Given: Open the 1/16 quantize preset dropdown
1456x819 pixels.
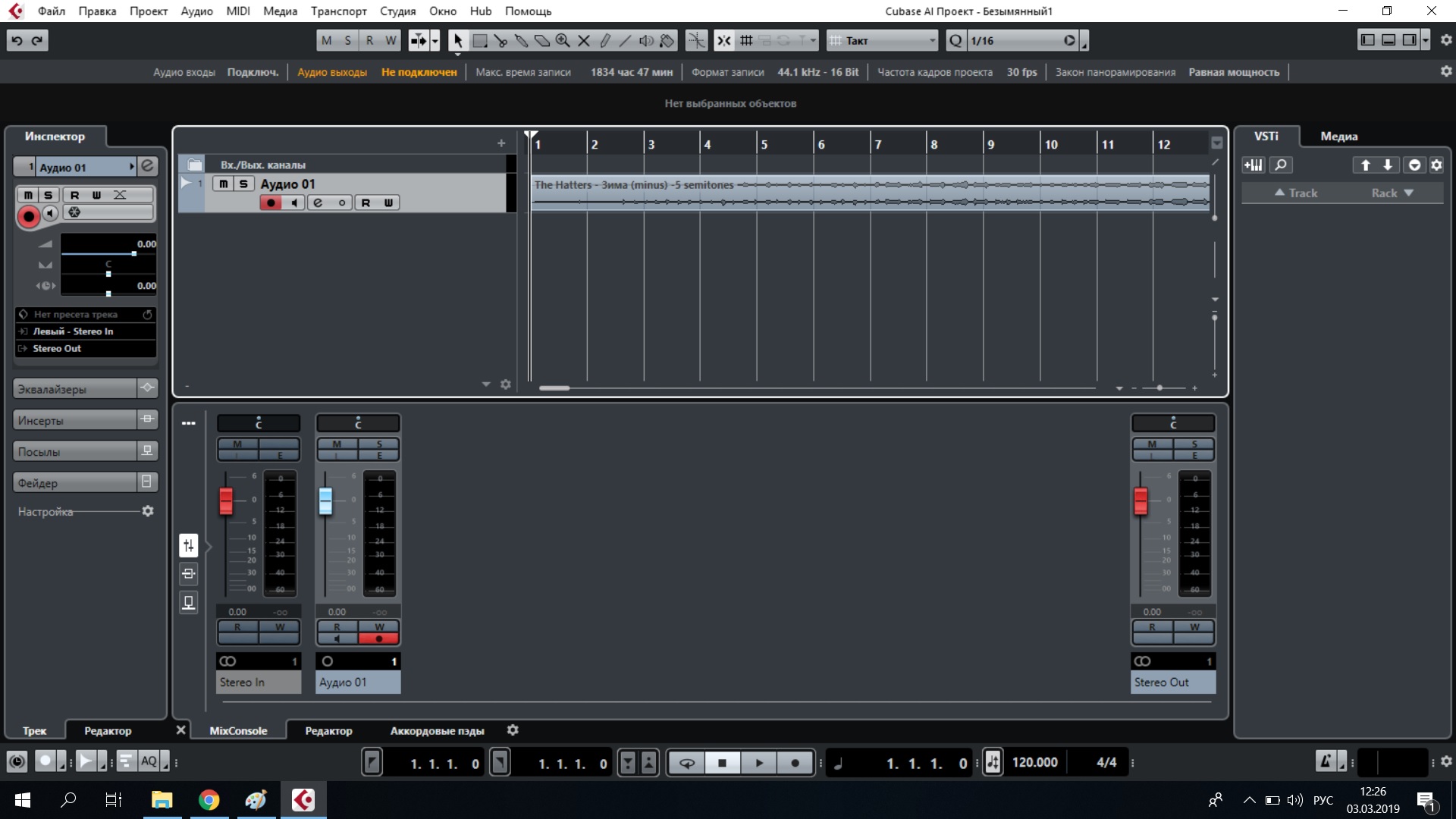Looking at the screenshot, I should 1016,41.
